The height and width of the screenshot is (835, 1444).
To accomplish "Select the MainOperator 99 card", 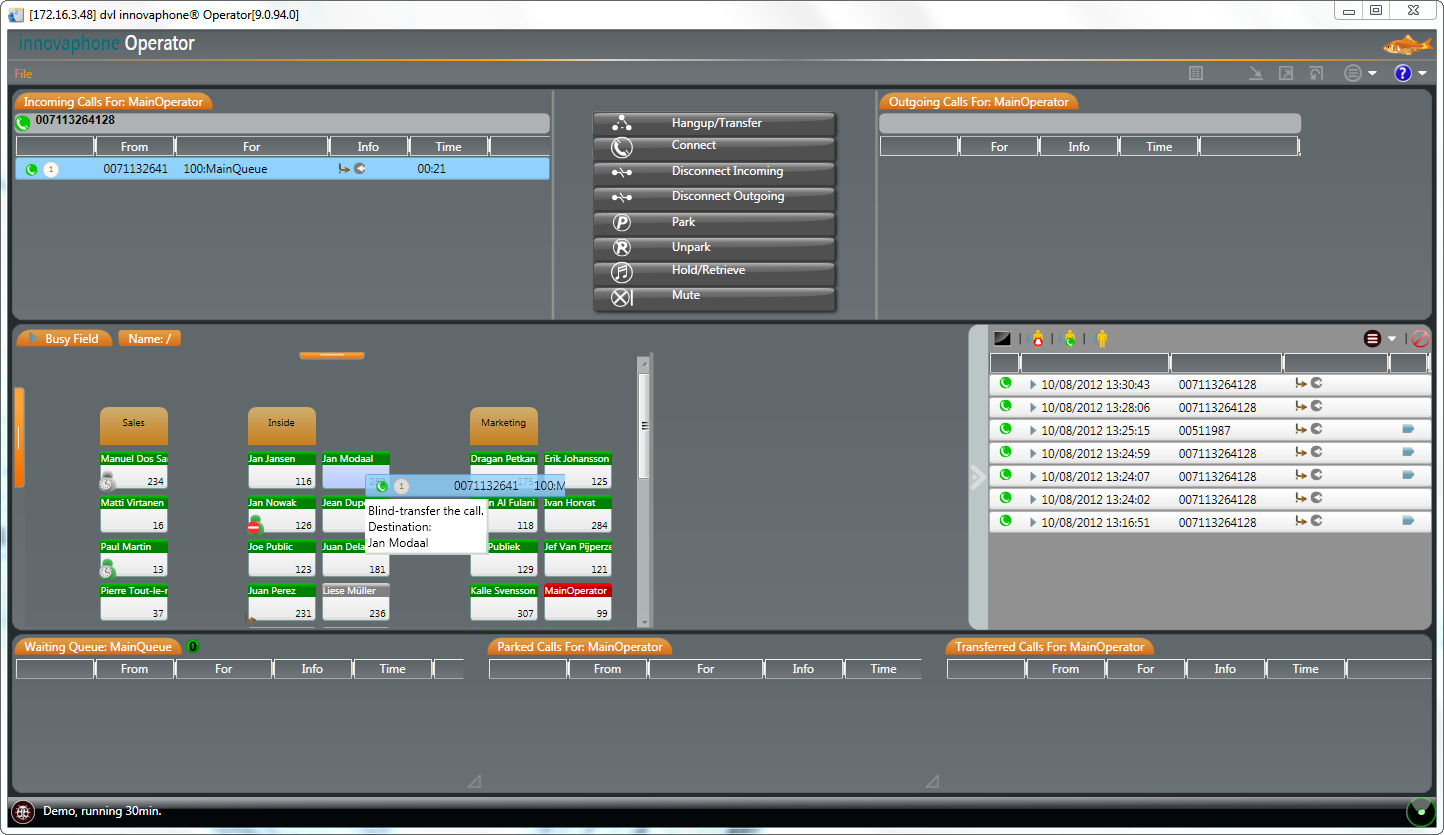I will (x=578, y=603).
